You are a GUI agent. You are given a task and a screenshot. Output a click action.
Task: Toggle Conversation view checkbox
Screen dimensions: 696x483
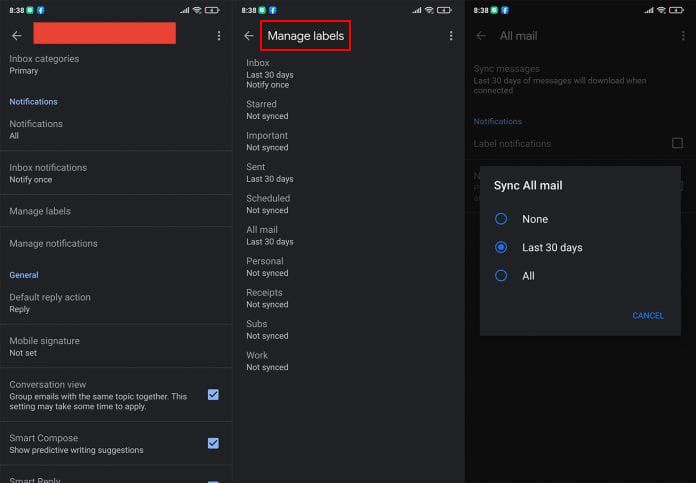[213, 395]
